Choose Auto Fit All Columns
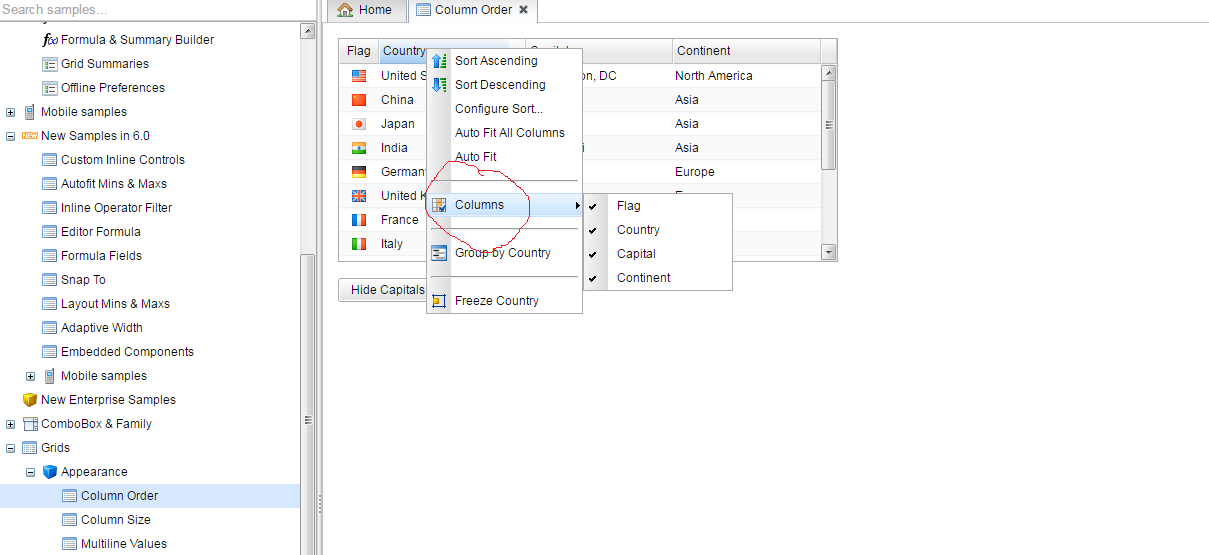Image resolution: width=1209 pixels, height=555 pixels. pos(509,133)
